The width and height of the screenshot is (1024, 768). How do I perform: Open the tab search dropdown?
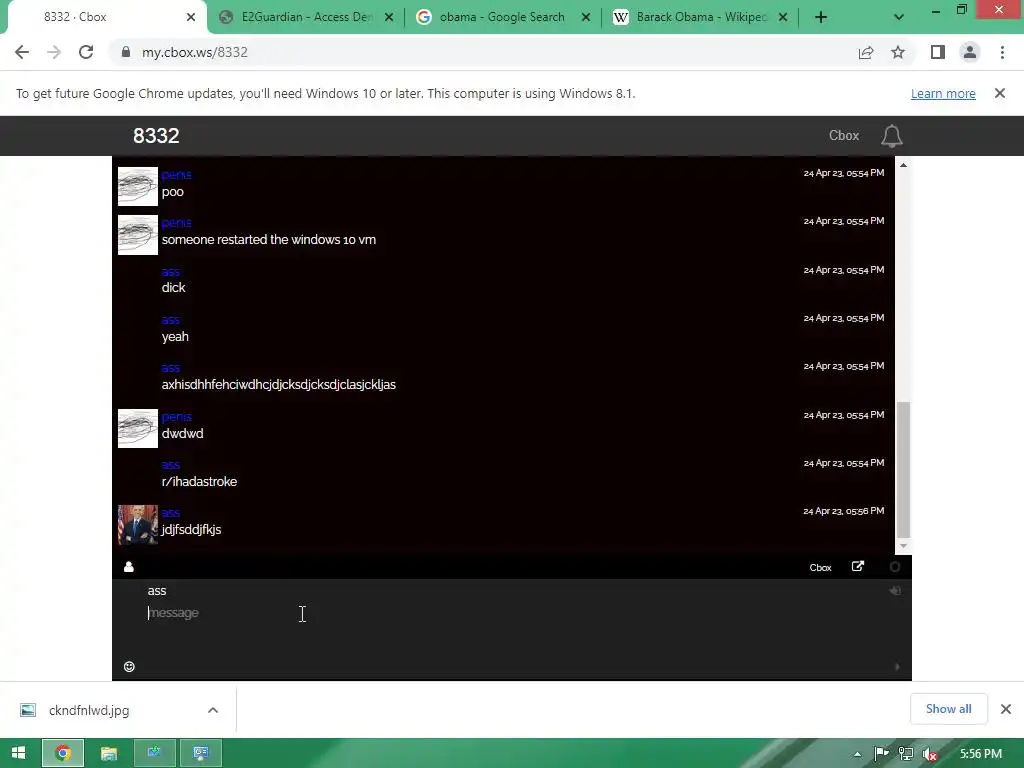899,17
